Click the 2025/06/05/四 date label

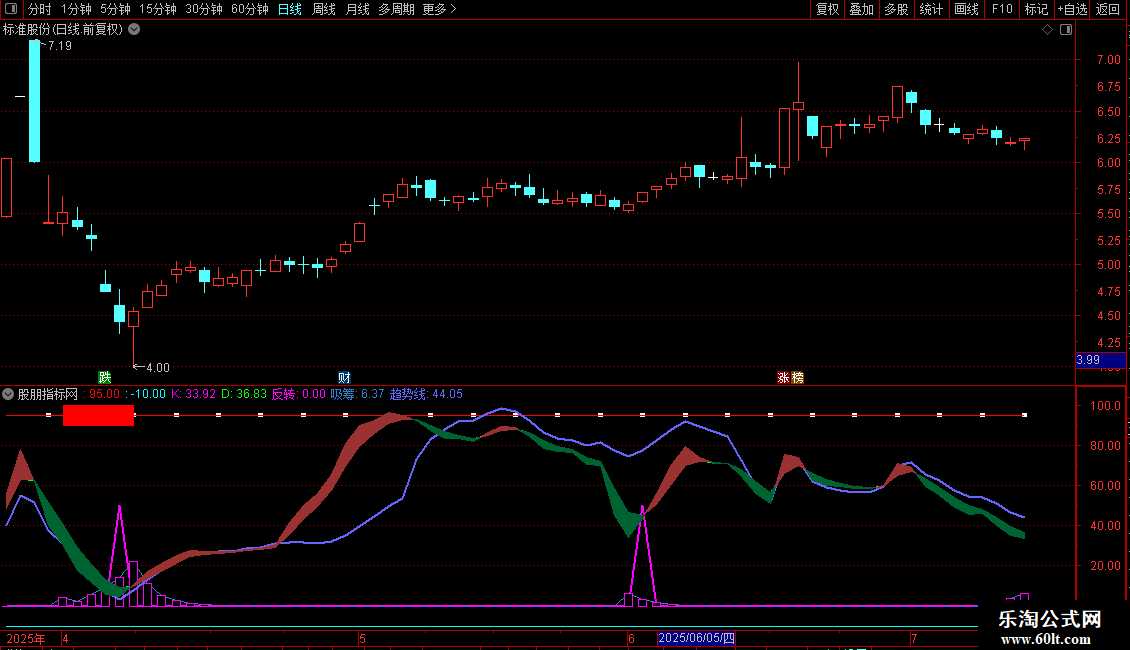point(696,638)
